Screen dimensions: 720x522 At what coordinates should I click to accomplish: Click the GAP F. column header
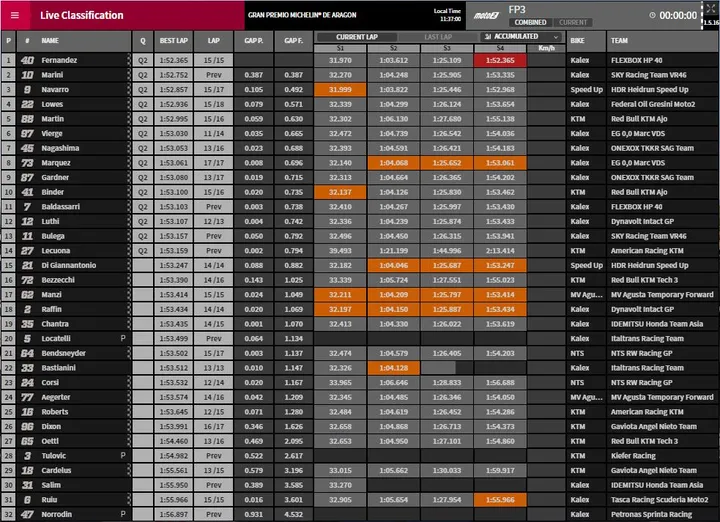coord(293,40)
